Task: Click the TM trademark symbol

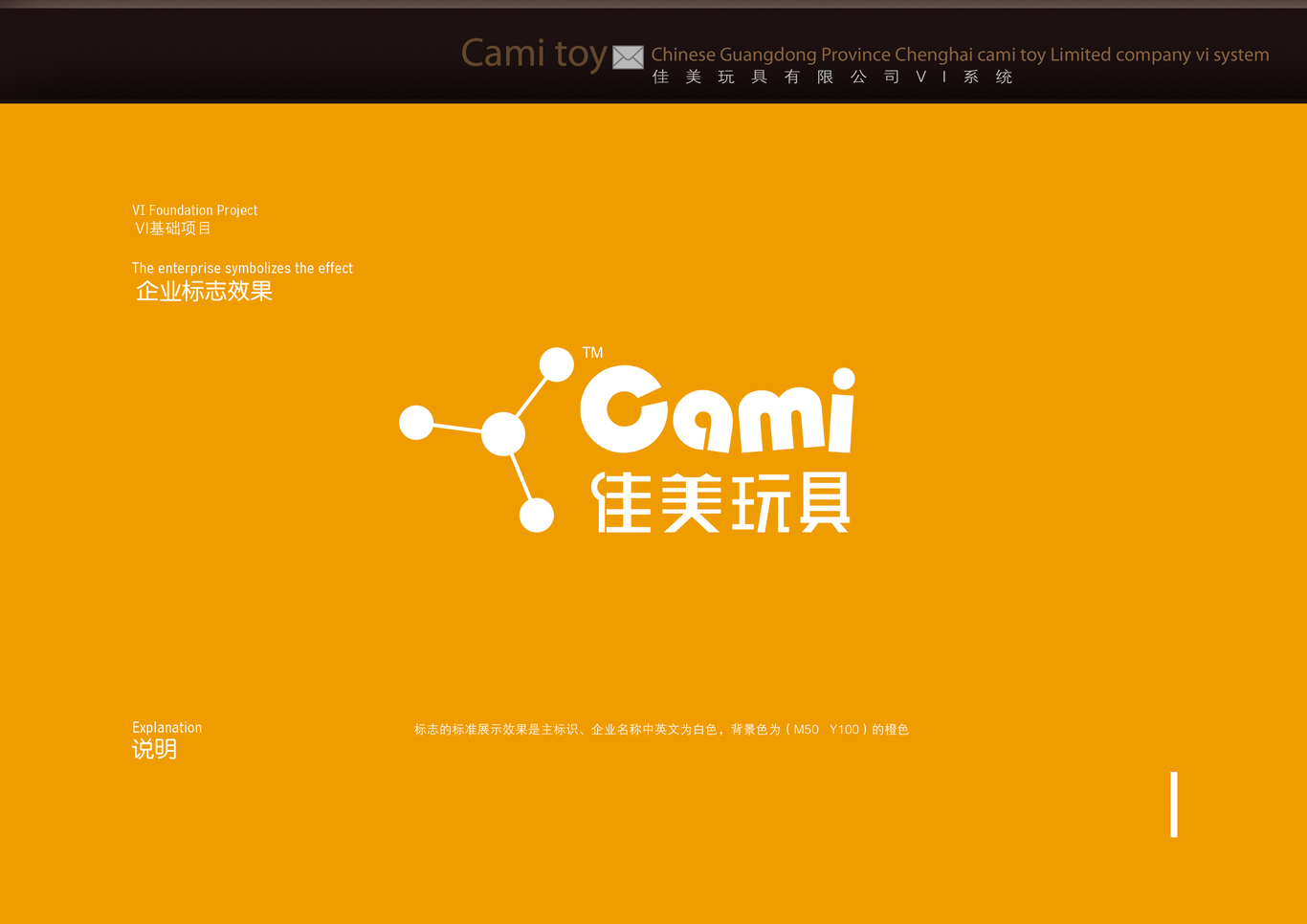Action: click(x=593, y=353)
